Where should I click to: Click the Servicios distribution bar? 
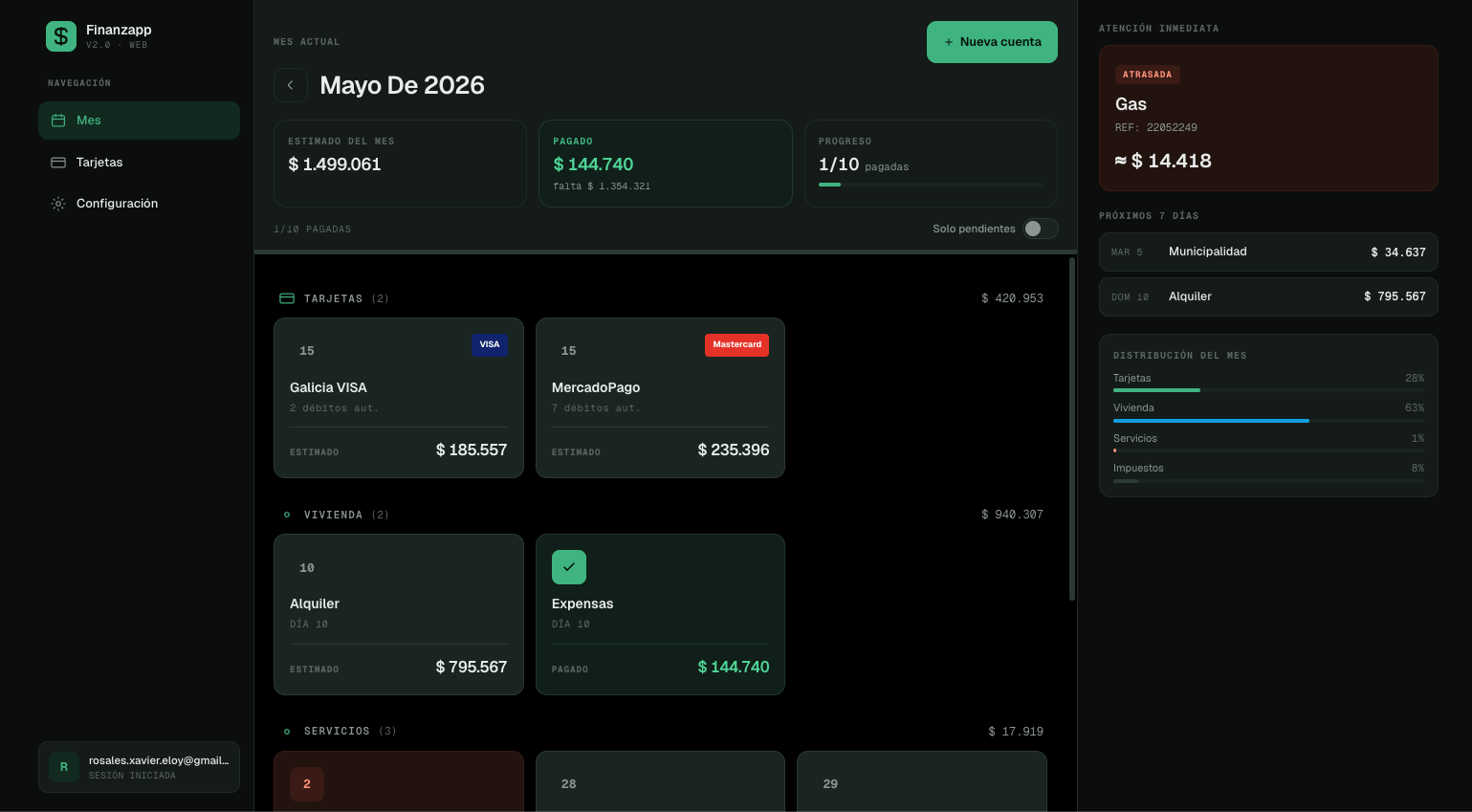click(1268, 450)
